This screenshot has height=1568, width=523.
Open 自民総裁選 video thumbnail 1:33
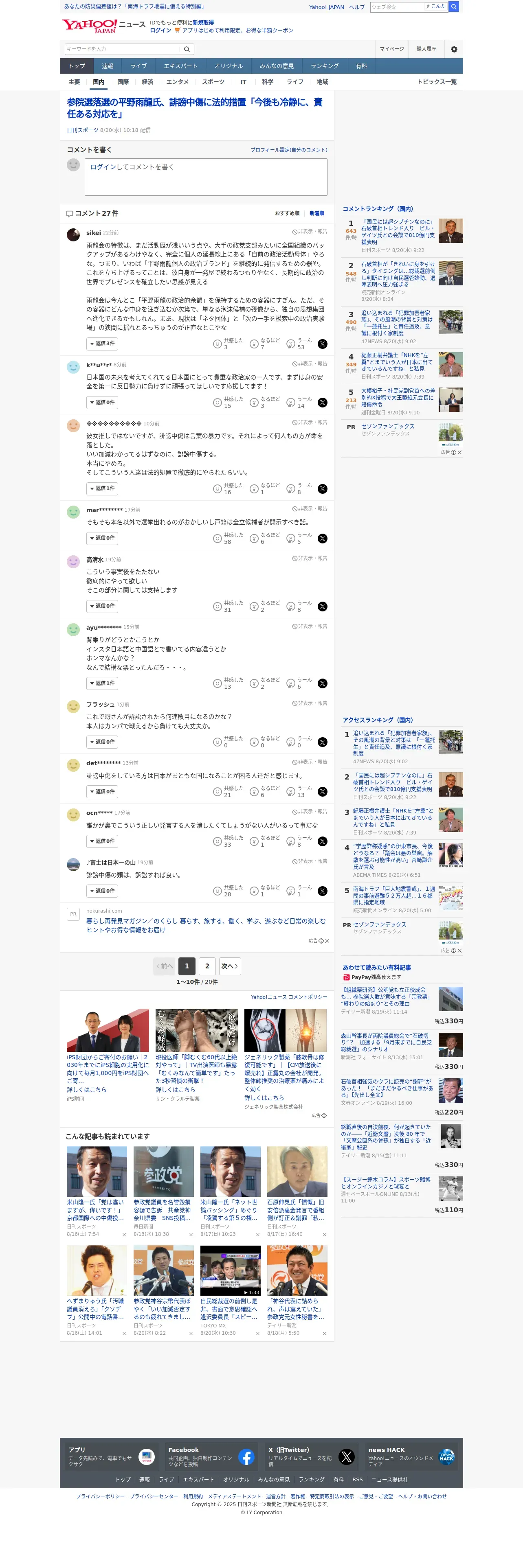click(x=230, y=1270)
